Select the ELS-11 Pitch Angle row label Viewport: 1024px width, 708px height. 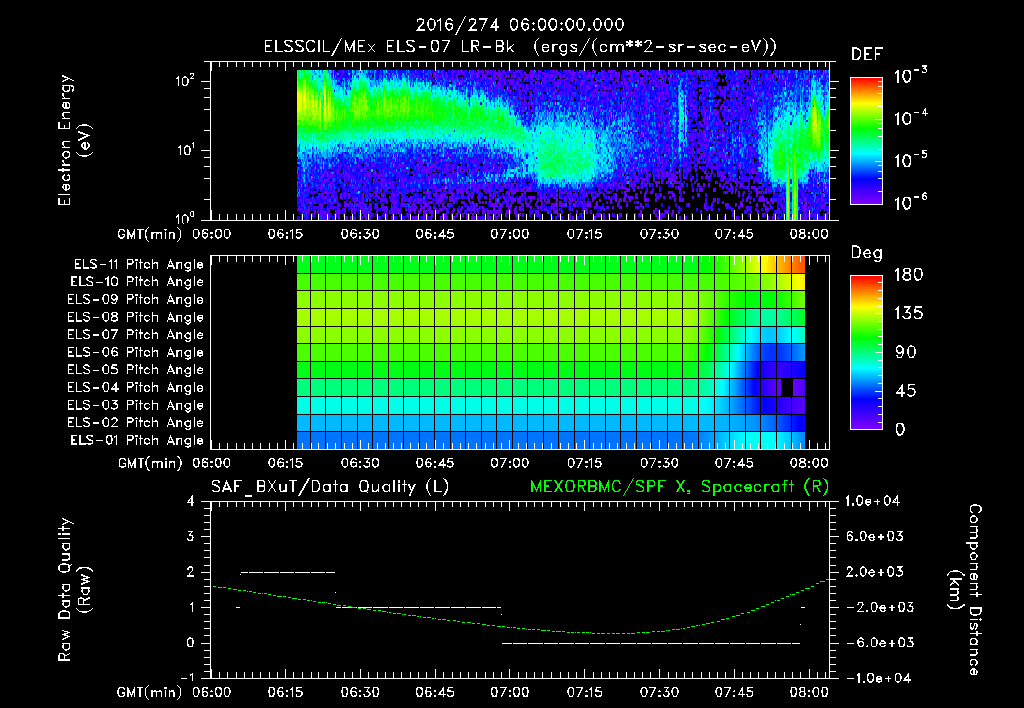coord(138,265)
